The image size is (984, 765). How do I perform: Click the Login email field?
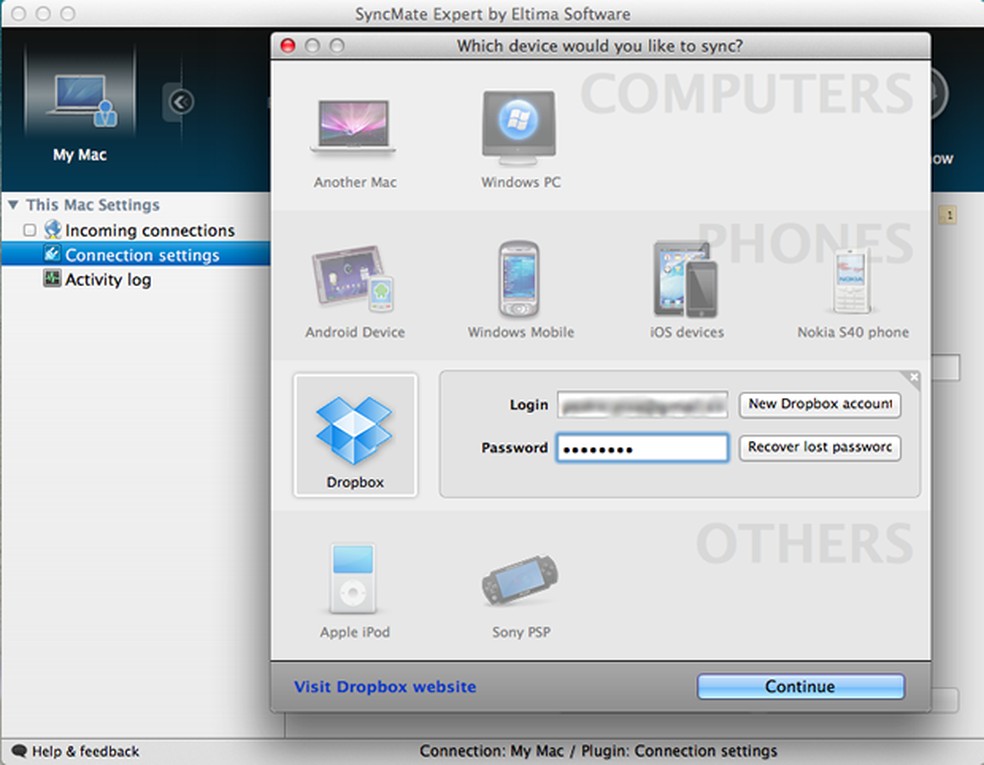[x=642, y=405]
